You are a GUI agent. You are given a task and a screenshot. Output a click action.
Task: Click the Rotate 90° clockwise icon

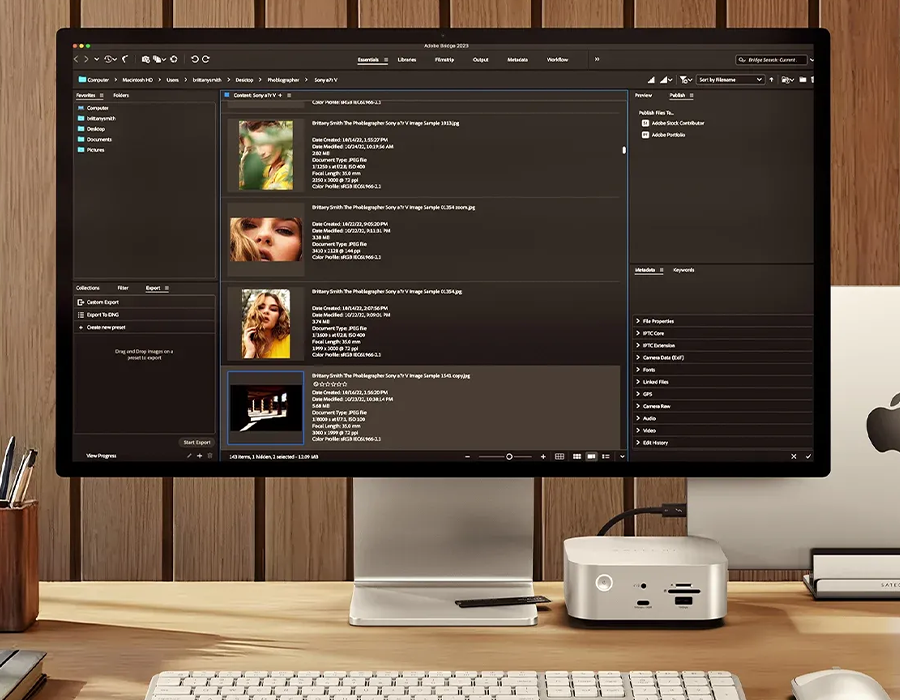(x=206, y=60)
